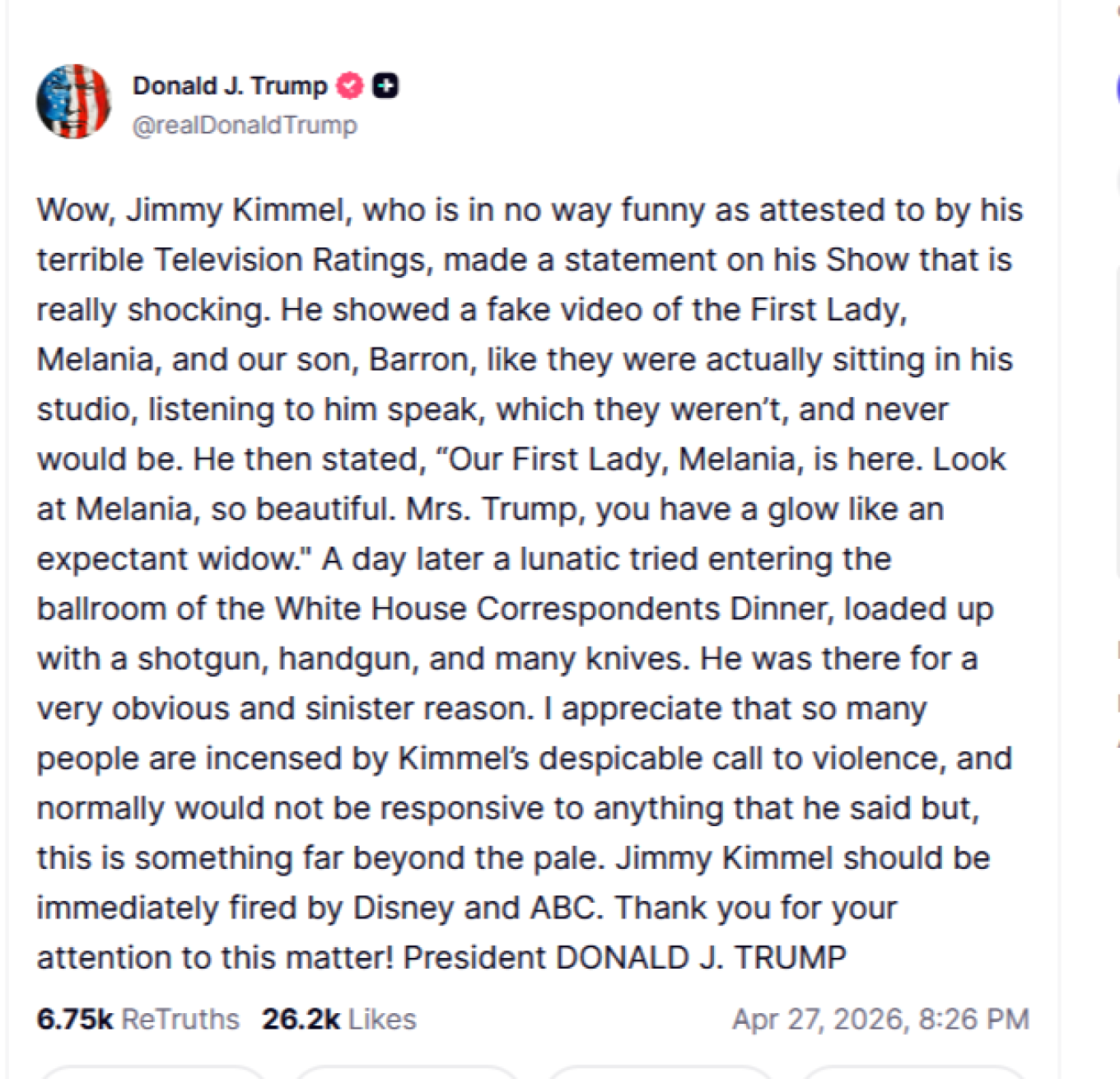Screen dimensions: 1120x1079
Task: Click the fourth action button at bottom right
Action: coord(914,1073)
